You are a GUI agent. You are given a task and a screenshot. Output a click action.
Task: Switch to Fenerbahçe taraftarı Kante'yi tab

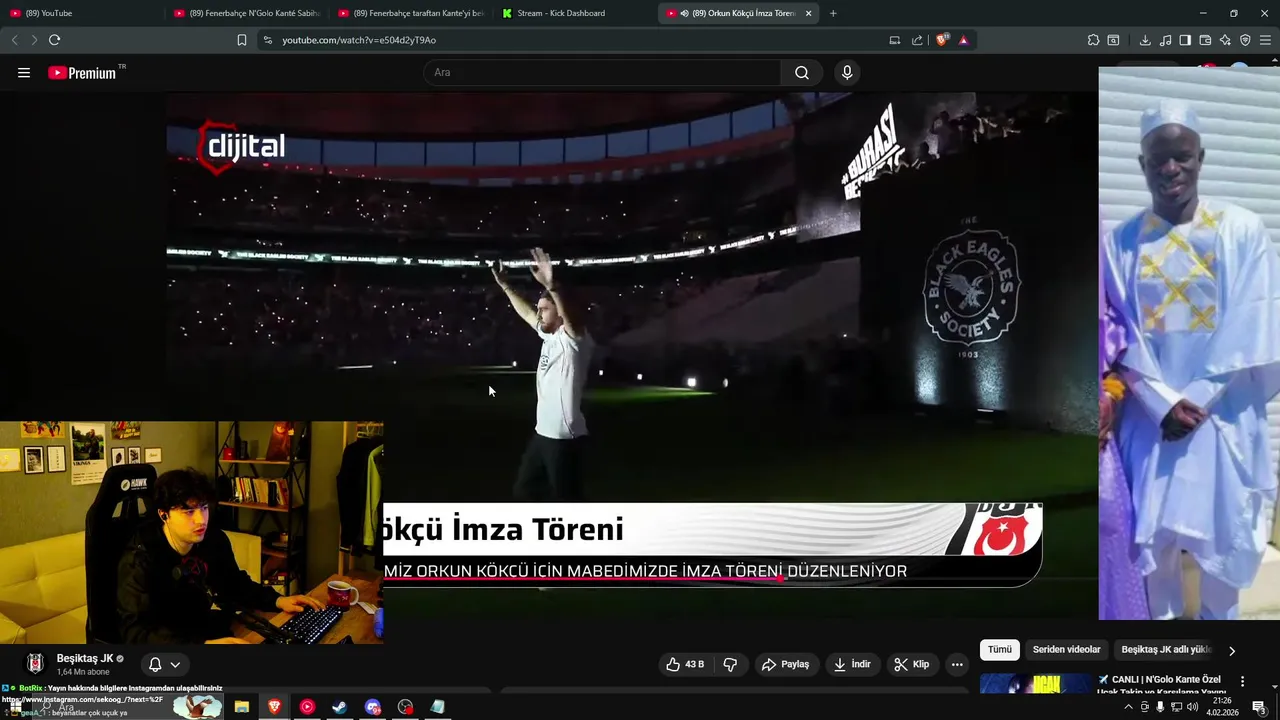(411, 13)
